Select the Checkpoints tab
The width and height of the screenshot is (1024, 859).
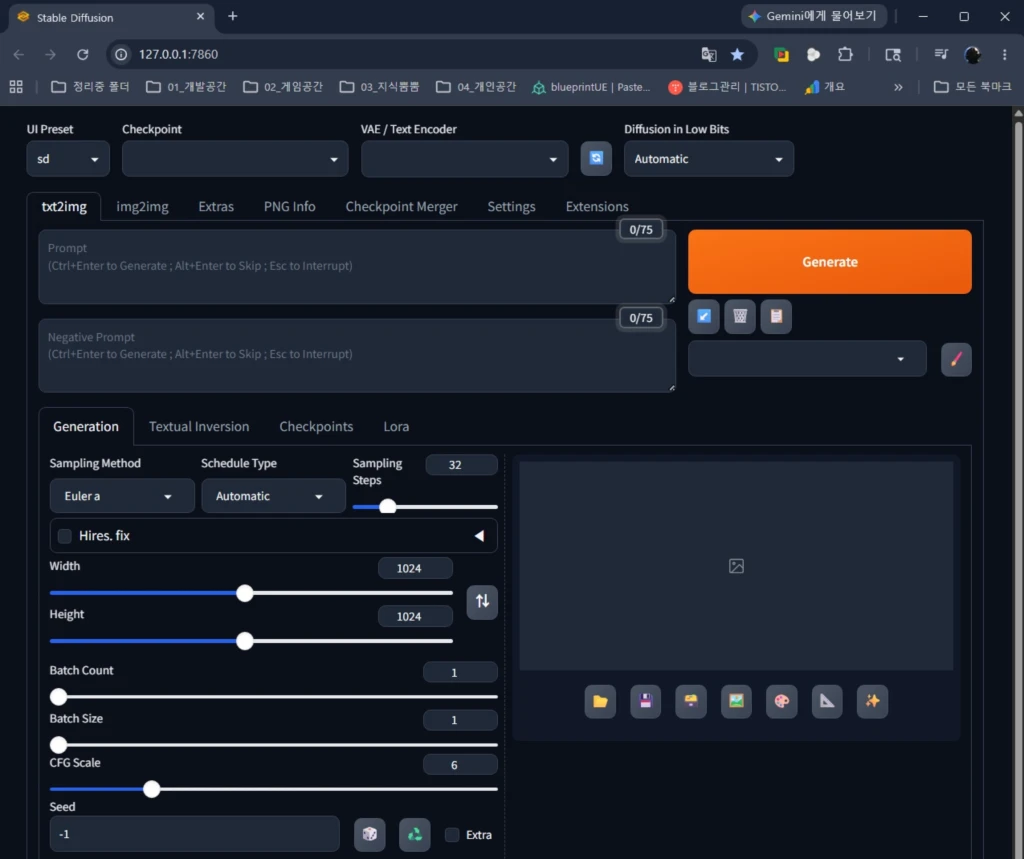316,427
